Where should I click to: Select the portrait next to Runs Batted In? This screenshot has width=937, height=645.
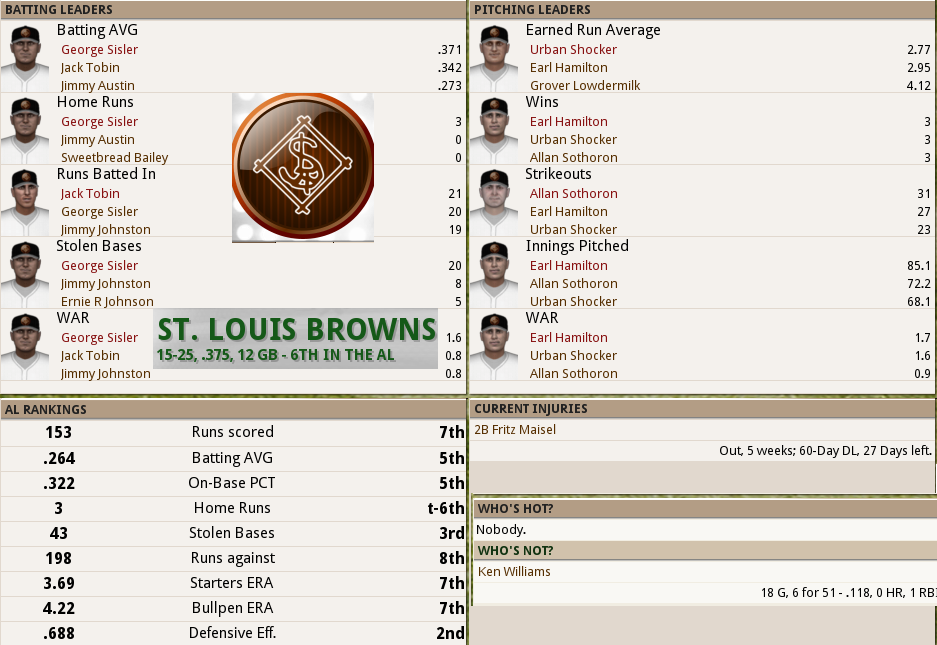(x=25, y=202)
